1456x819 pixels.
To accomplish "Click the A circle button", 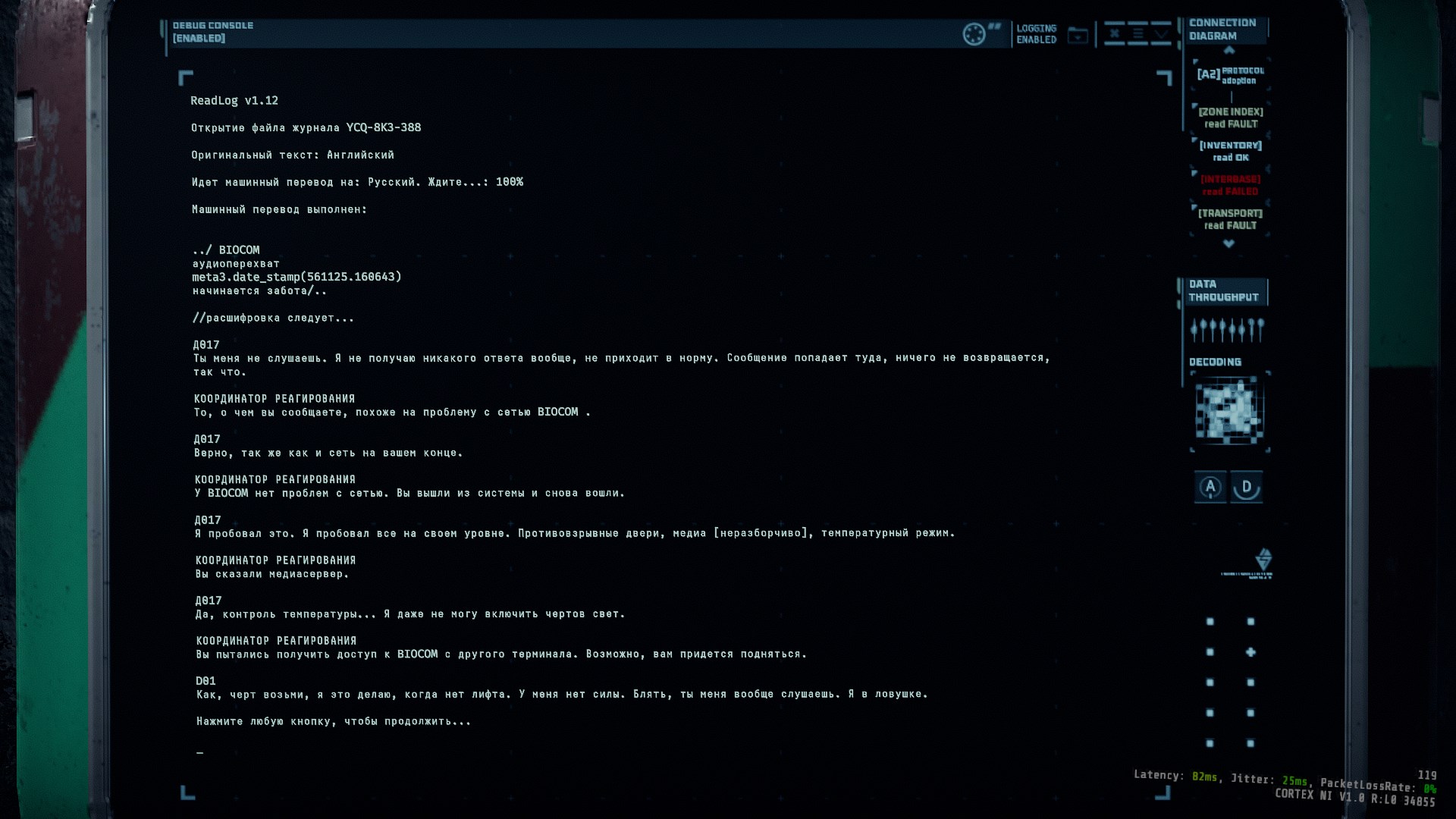I will pyautogui.click(x=1210, y=487).
